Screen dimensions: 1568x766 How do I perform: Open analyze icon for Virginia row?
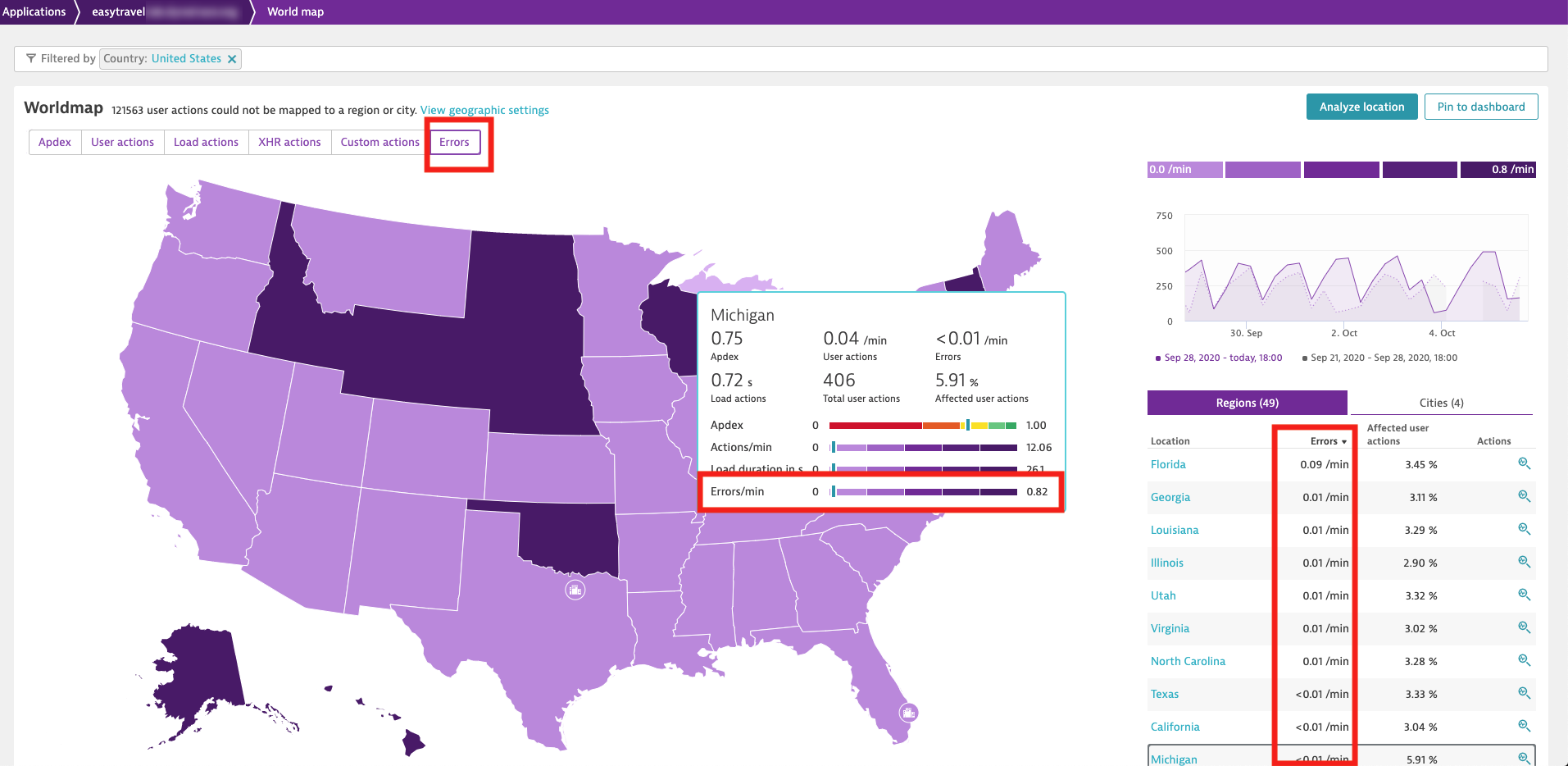1524,627
